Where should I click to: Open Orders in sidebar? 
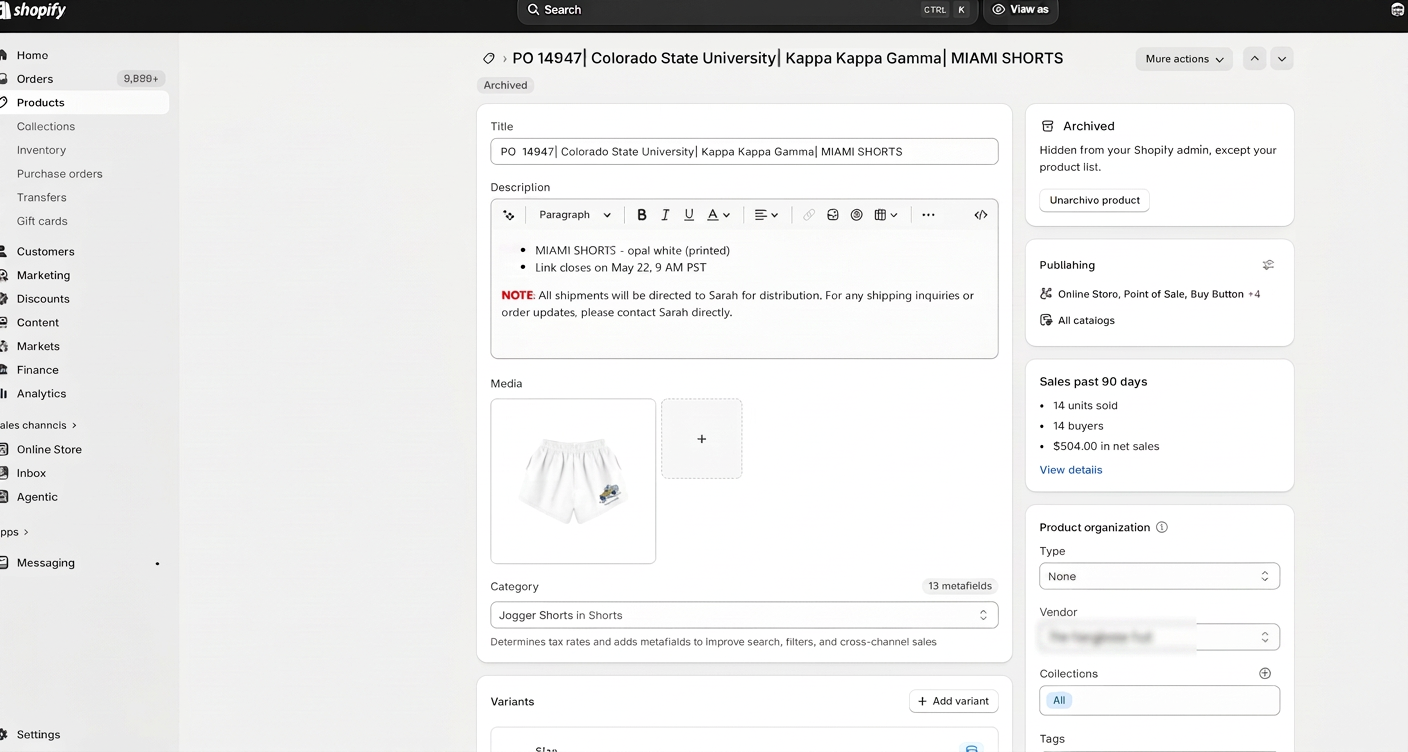35,79
